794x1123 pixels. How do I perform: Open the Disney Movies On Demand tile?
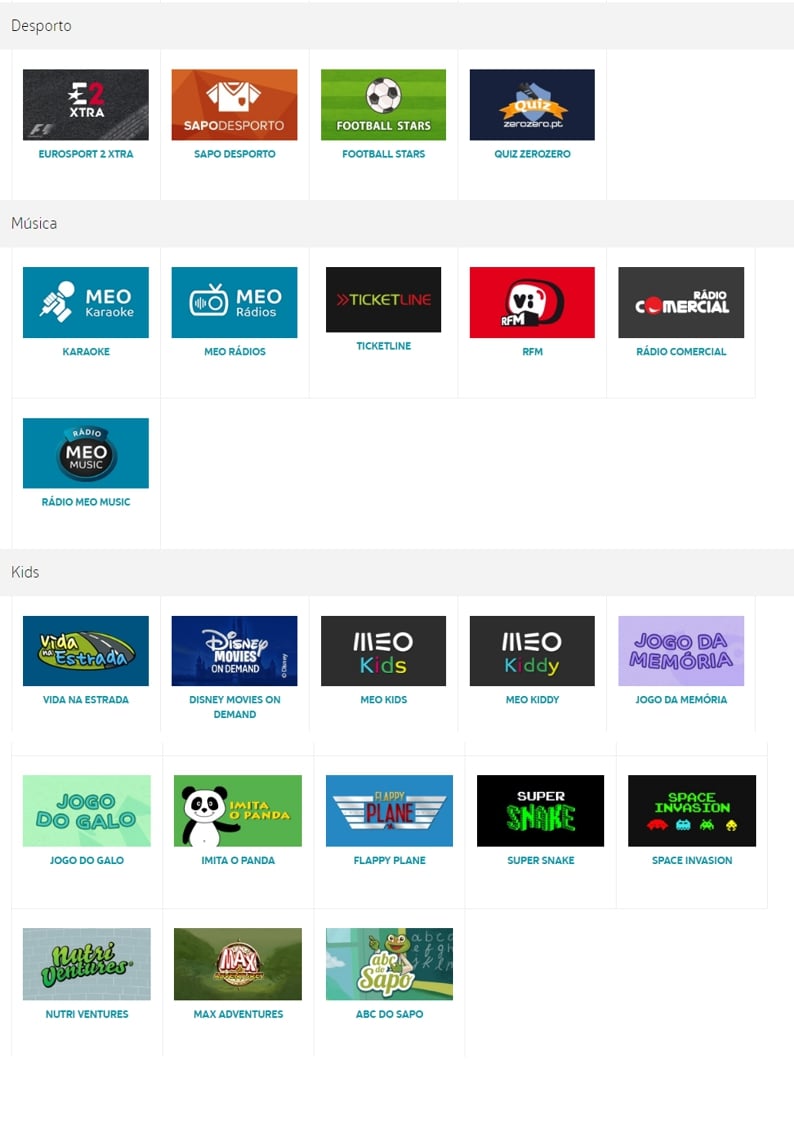(234, 651)
